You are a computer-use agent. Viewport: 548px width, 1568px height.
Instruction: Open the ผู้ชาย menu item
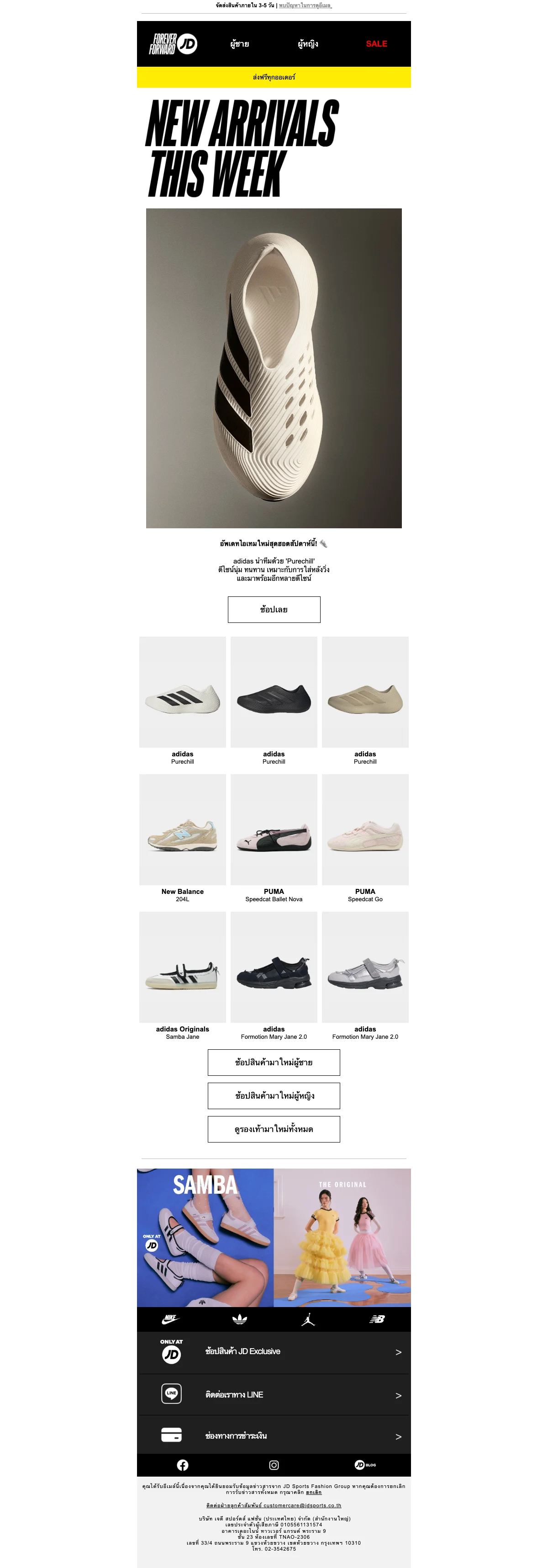tap(240, 44)
